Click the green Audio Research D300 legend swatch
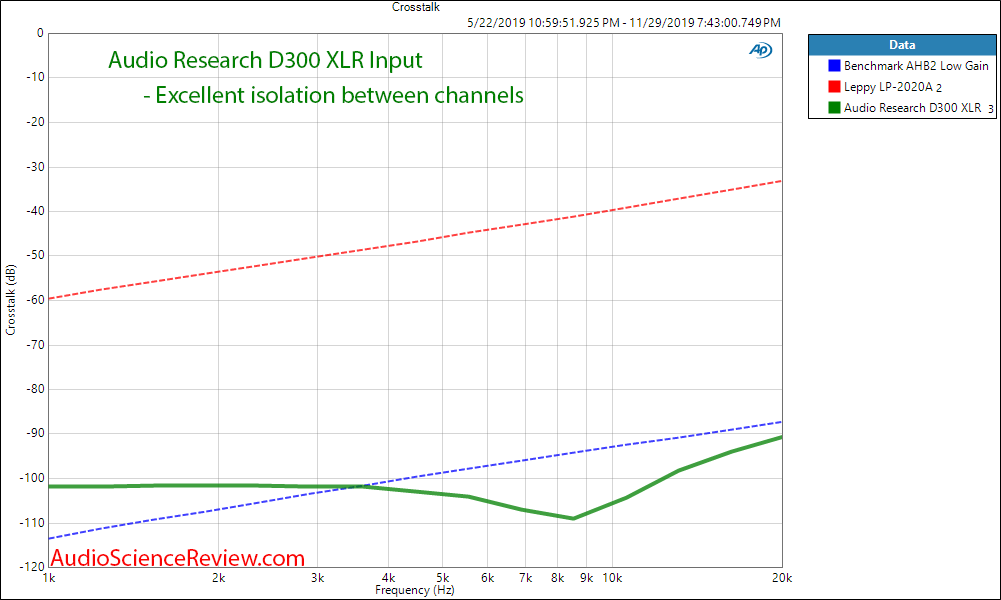The height and width of the screenshot is (600, 1001). 834,107
